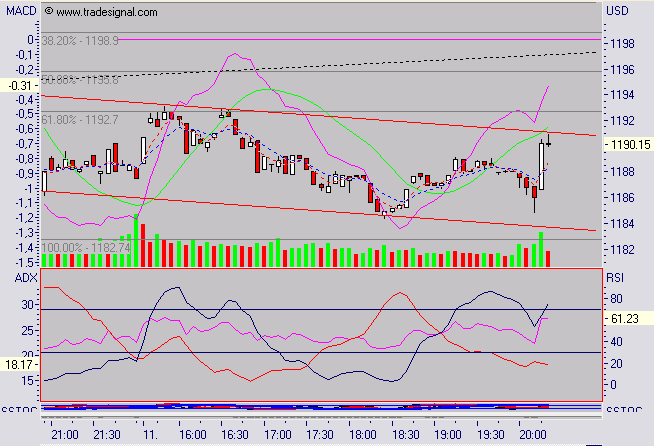
Task: Click the USD currency label
Action: tap(617, 10)
